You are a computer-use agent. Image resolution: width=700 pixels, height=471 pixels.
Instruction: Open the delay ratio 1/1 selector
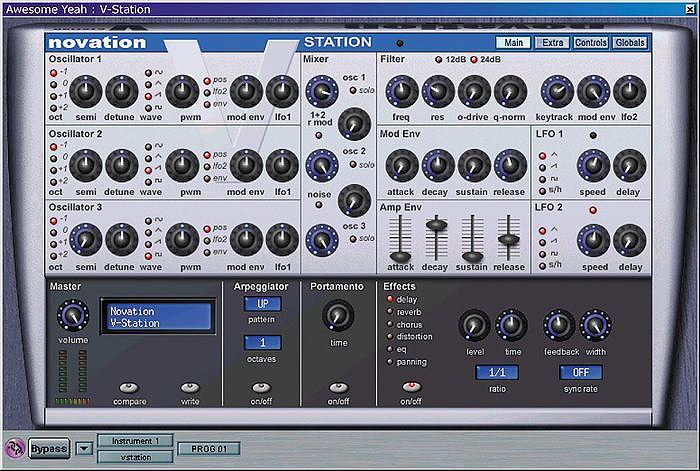[x=497, y=372]
